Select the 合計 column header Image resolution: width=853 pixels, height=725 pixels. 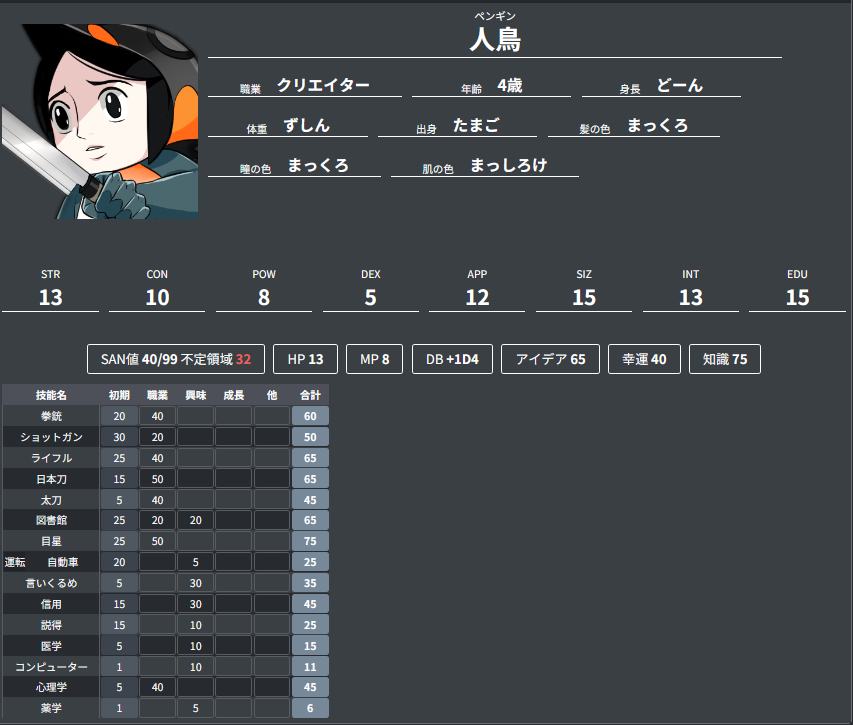[x=308, y=395]
